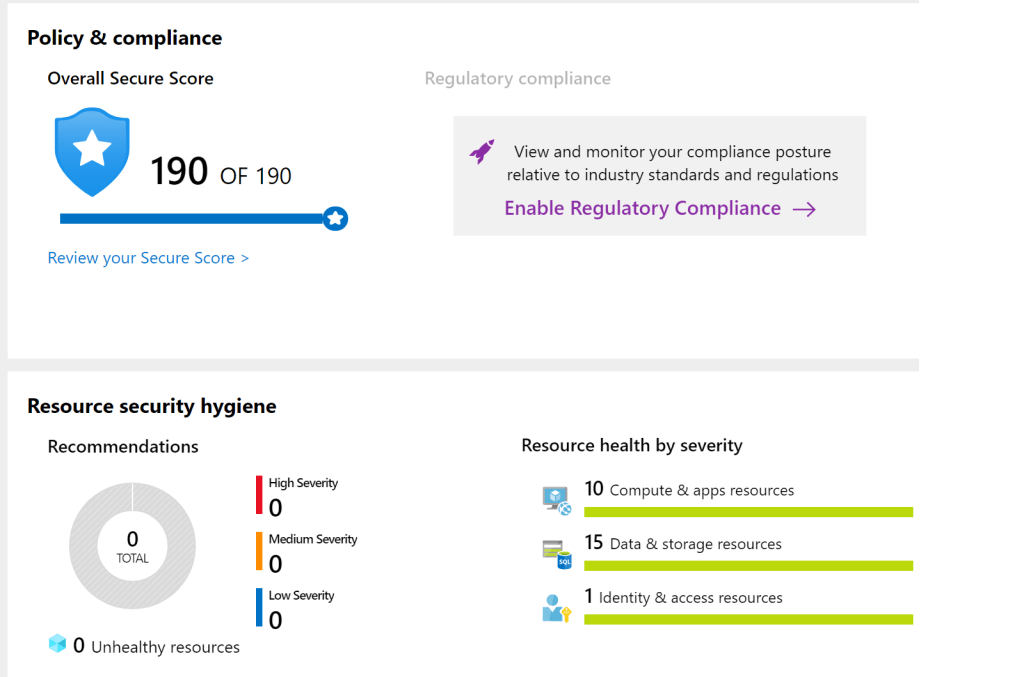Select the red High Severity indicator
1024x677 pixels.
[259, 495]
